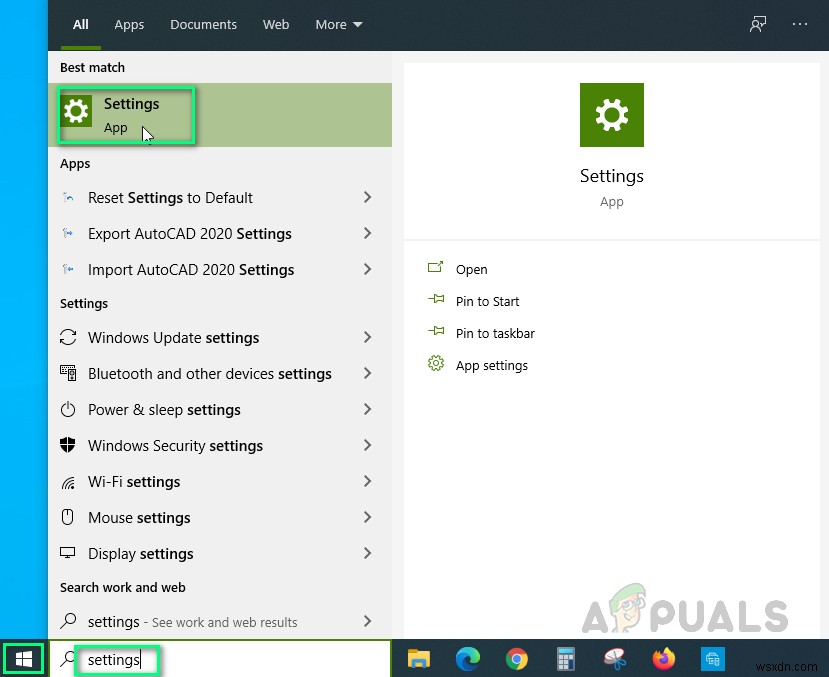Open the More dropdown in the search bar
This screenshot has width=829, height=677.
point(338,24)
